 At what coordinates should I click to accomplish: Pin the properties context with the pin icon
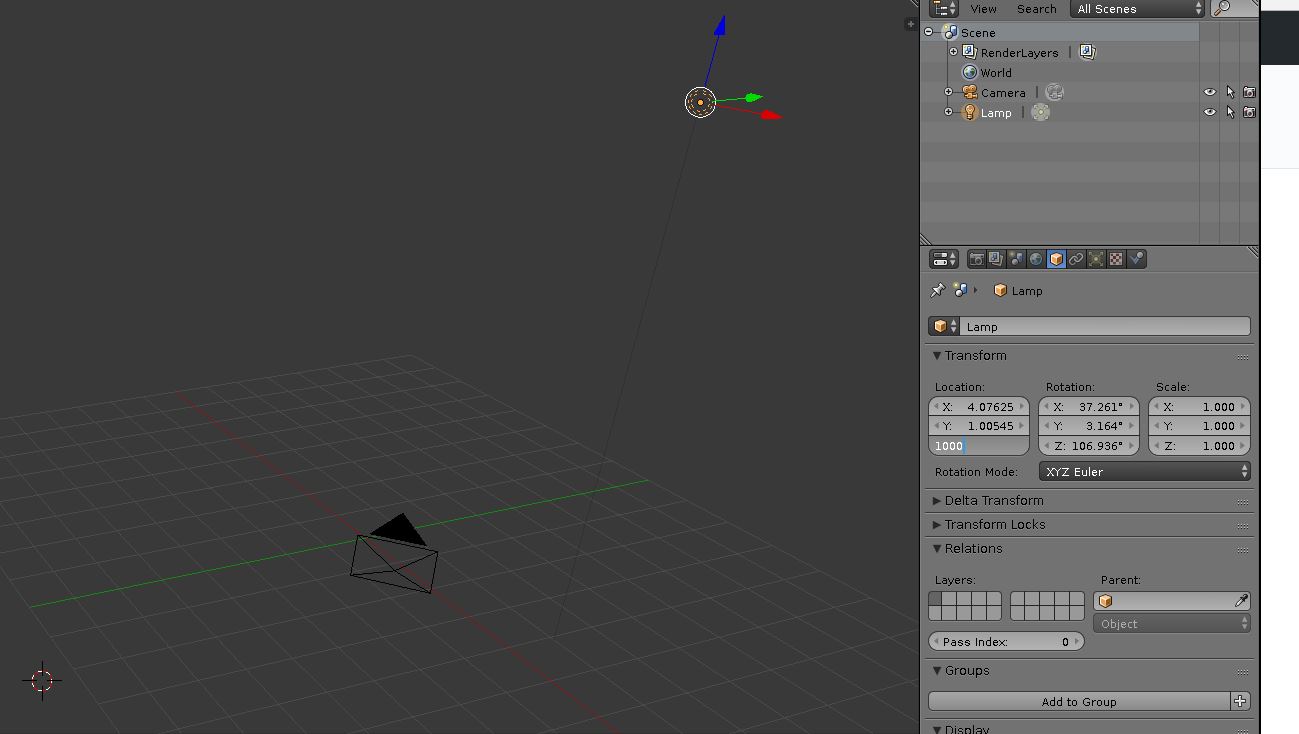pyautogui.click(x=937, y=290)
